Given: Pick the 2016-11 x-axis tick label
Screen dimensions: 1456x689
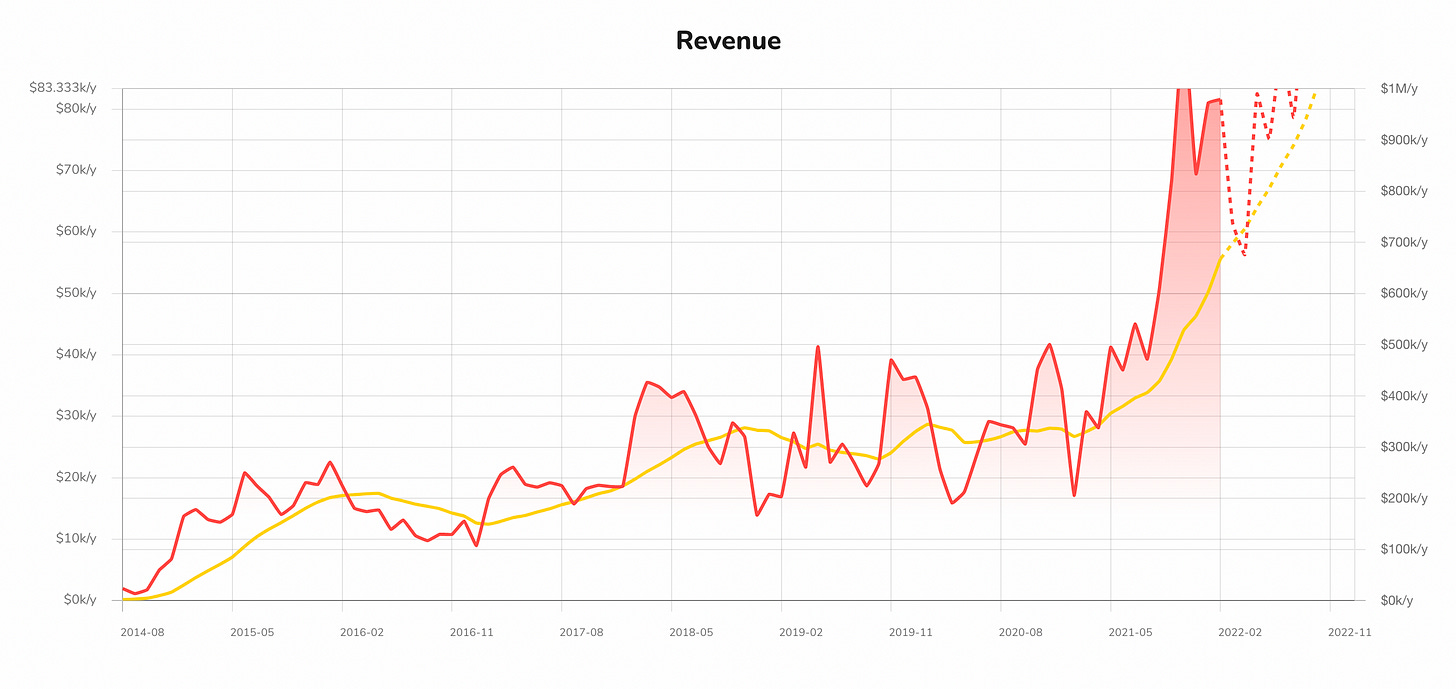Looking at the screenshot, I should pos(471,632).
